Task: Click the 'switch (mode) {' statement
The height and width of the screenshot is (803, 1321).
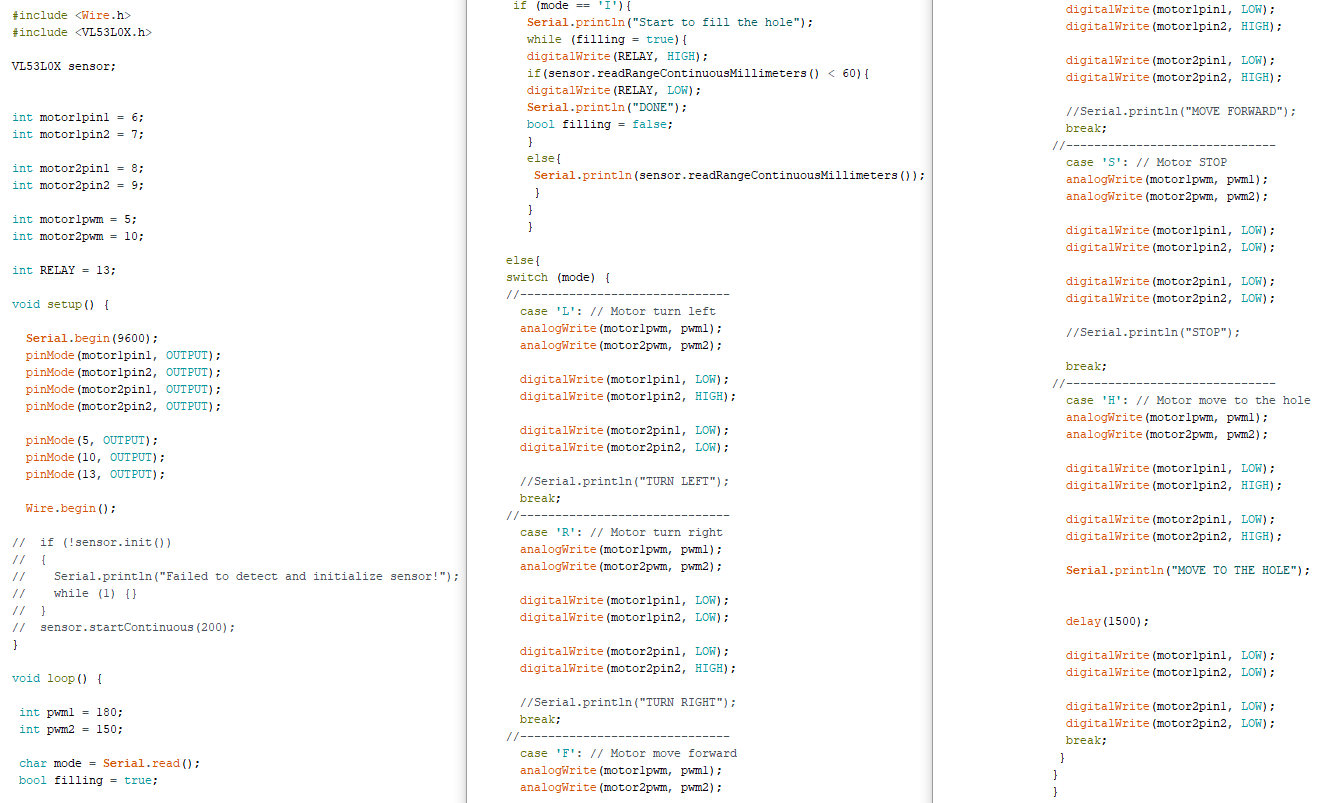Action: (557, 277)
